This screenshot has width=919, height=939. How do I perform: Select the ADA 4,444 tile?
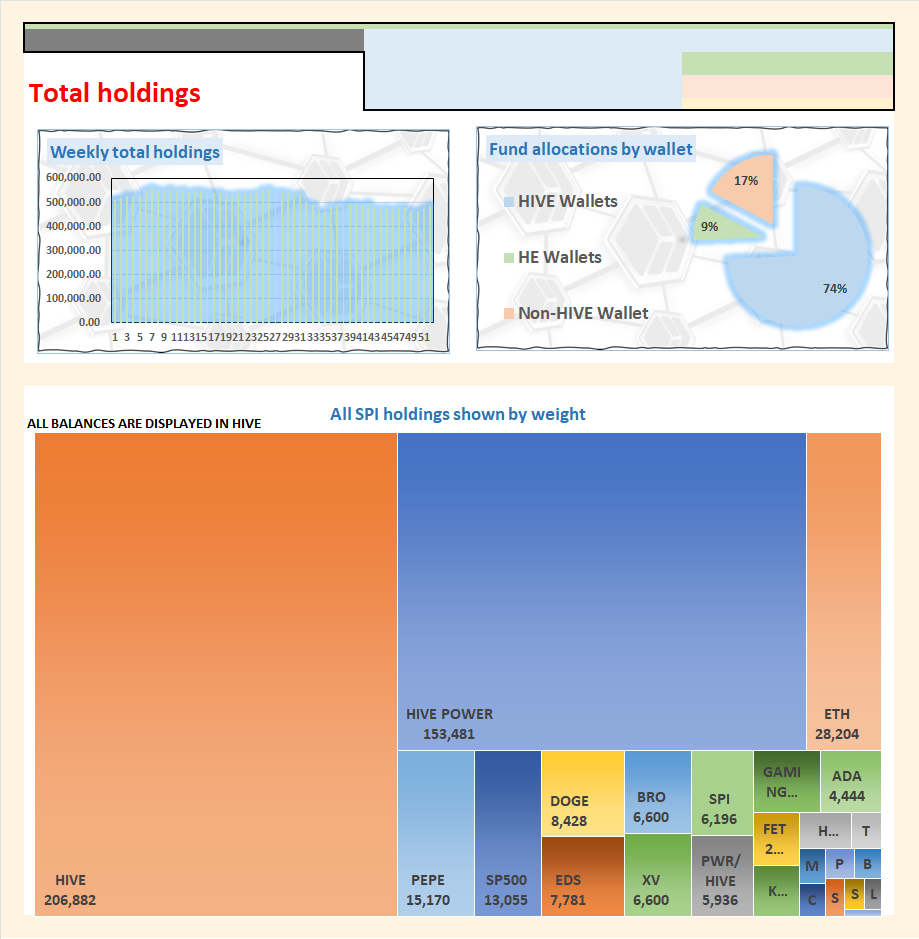851,782
